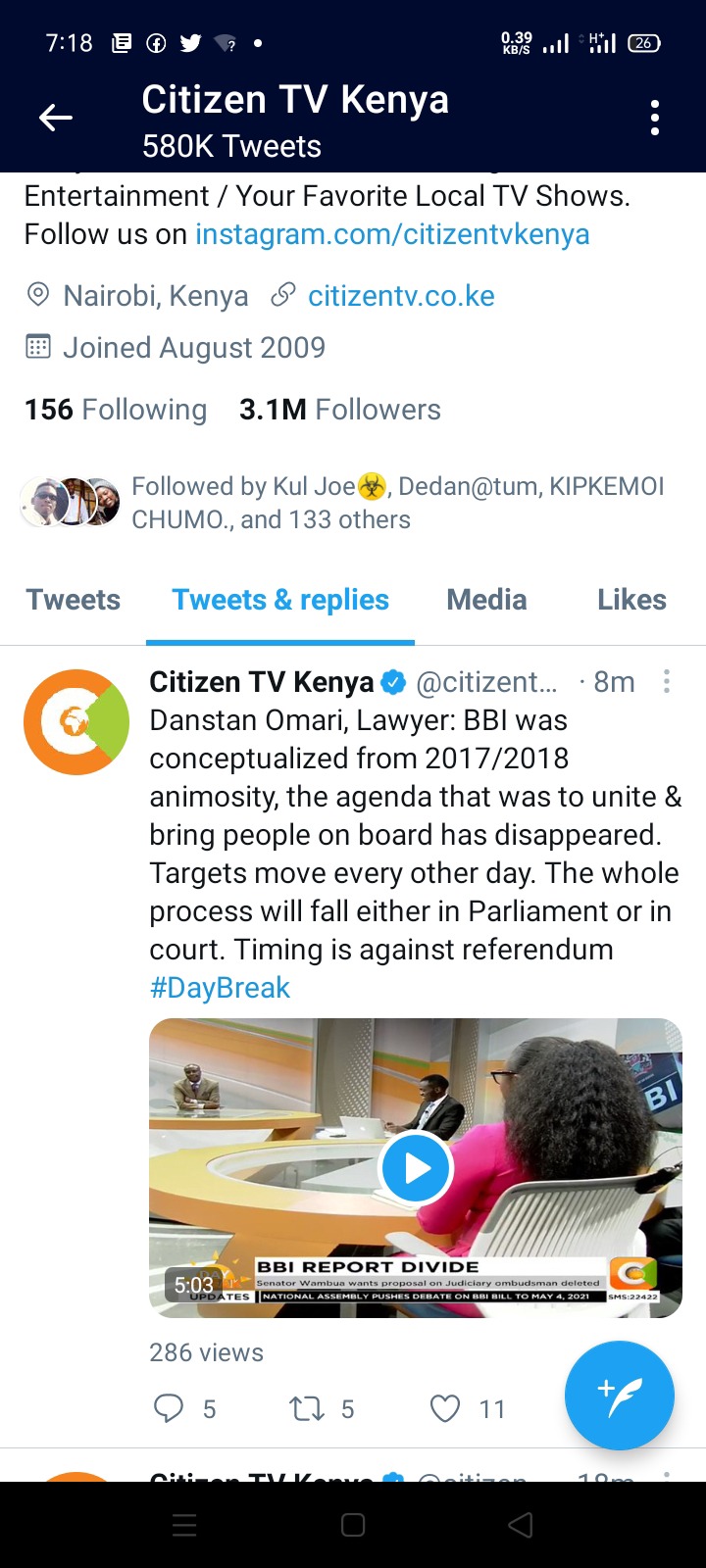
Task: Like the tweet with heart icon
Action: tap(445, 1408)
